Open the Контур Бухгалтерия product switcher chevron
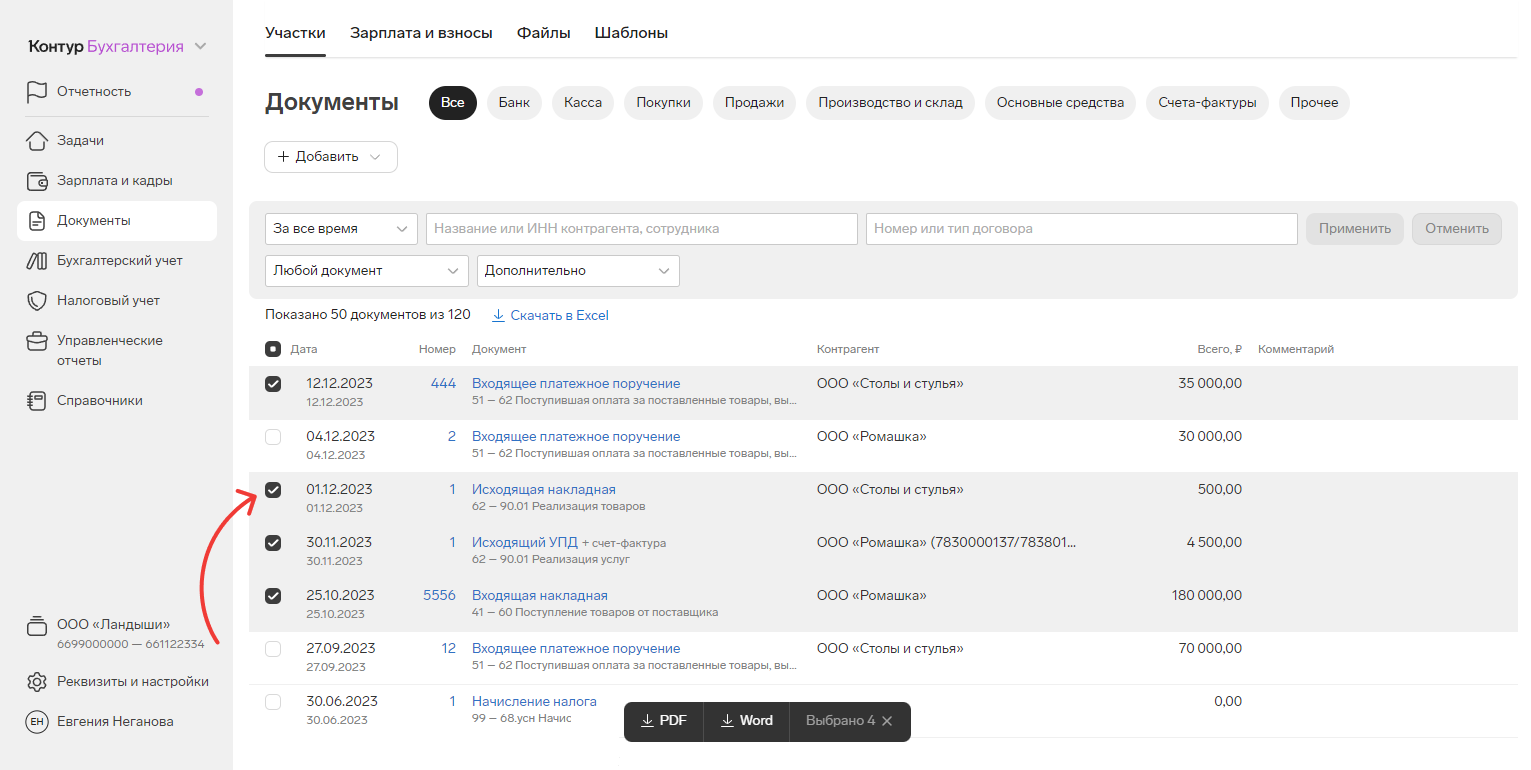1531x770 pixels. (x=200, y=46)
